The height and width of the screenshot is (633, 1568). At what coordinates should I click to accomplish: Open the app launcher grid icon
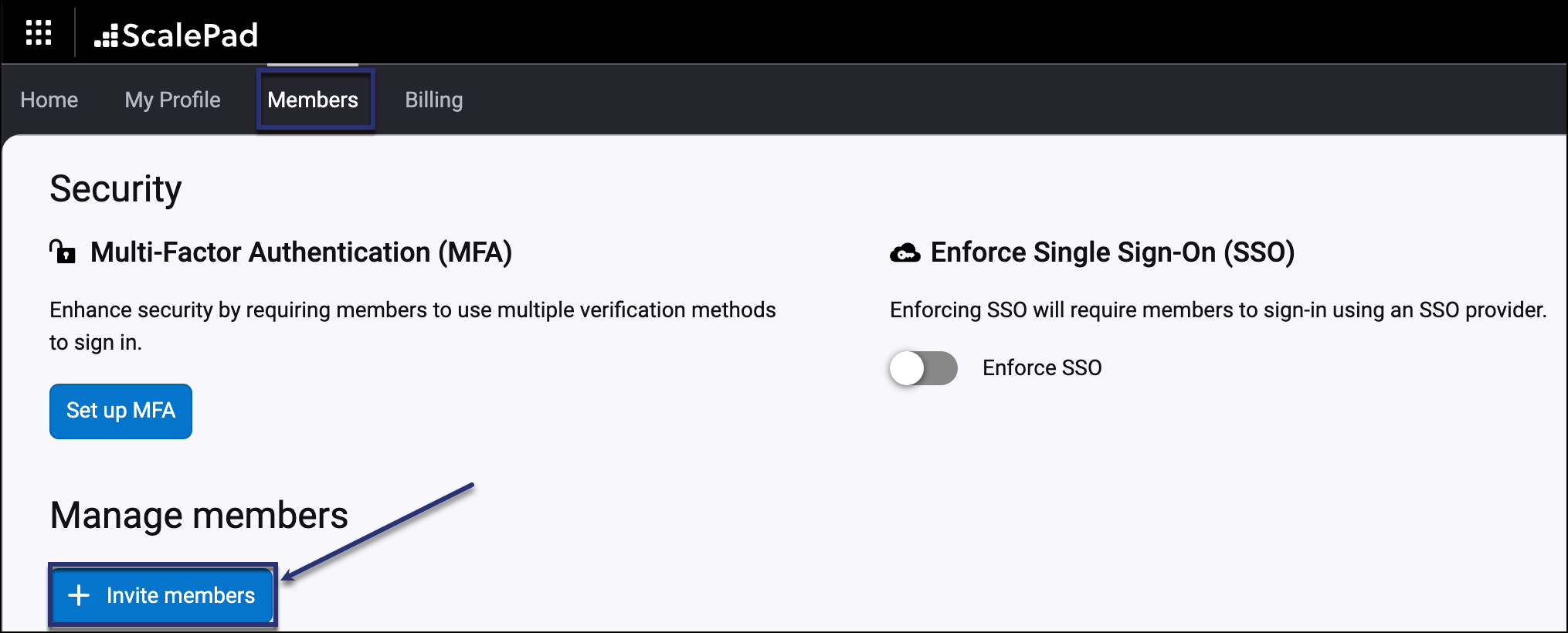point(39,33)
